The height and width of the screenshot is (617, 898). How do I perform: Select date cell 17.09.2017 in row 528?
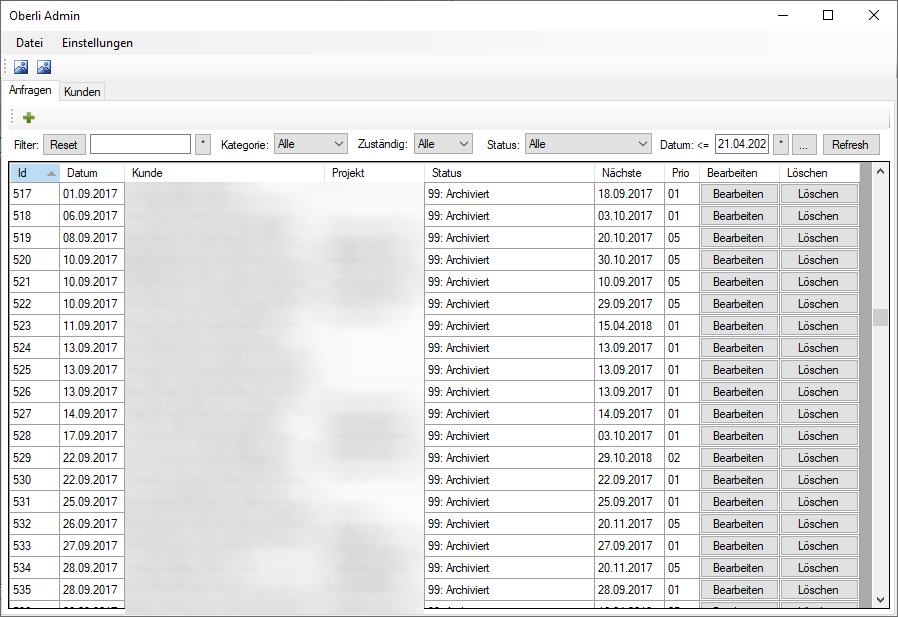(92, 436)
